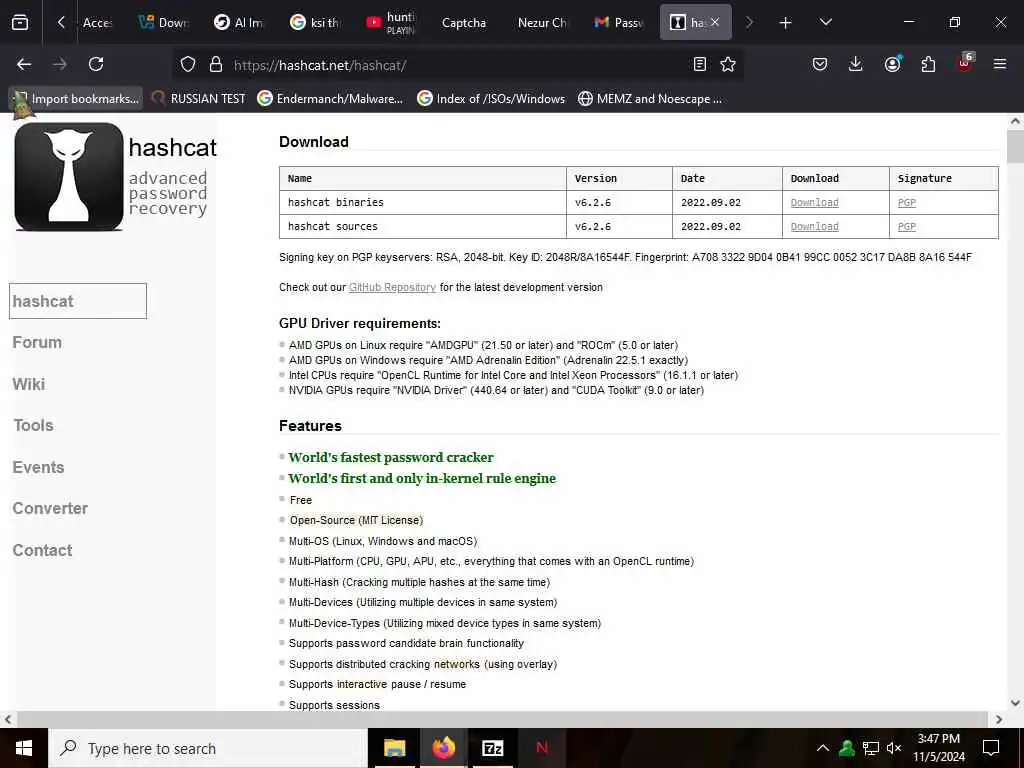Viewport: 1024px width, 768px height.
Task: Click the Firefox taskbar icon
Action: coord(443,748)
